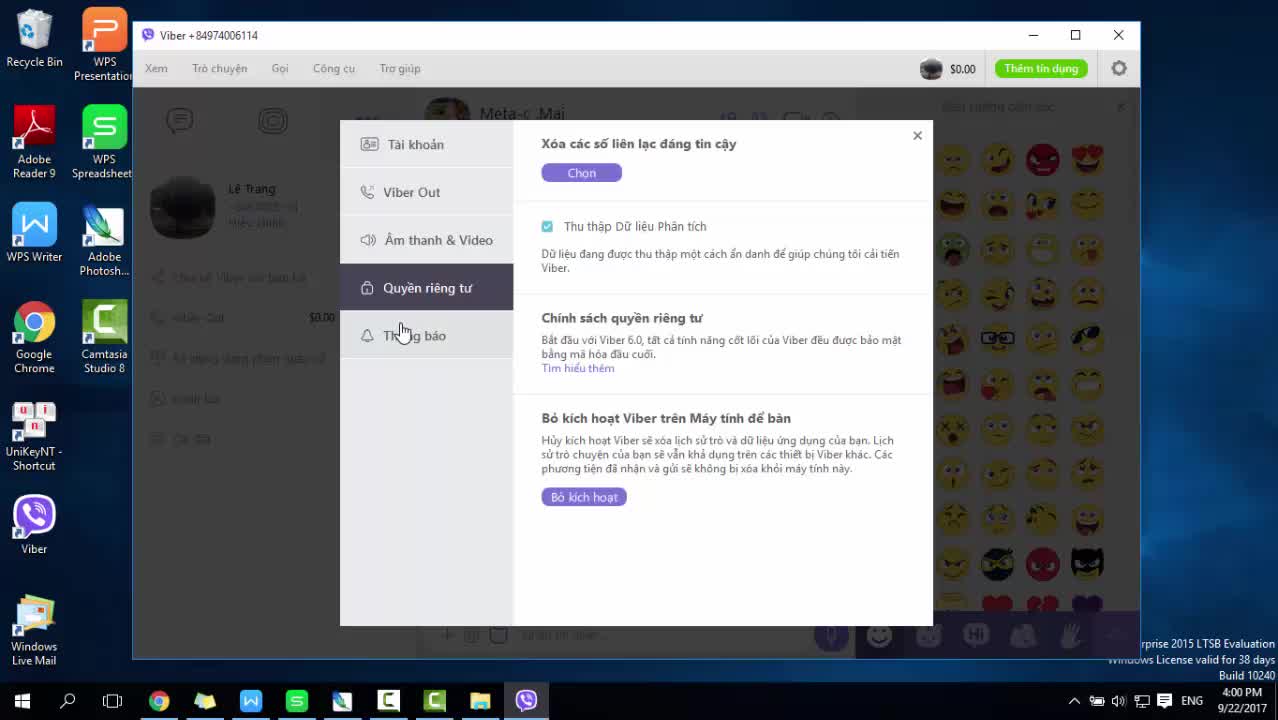The height and width of the screenshot is (720, 1278).
Task: Click the Chọn button
Action: click(581, 173)
